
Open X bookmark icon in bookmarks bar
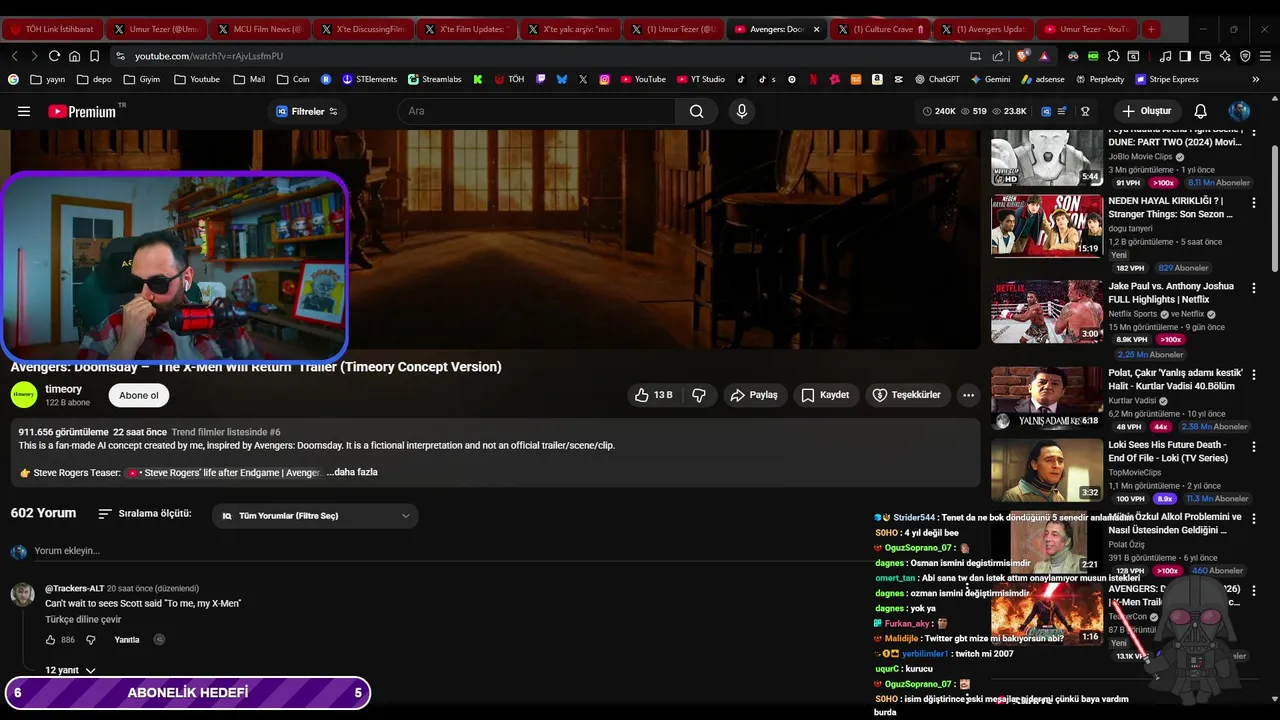[583, 79]
